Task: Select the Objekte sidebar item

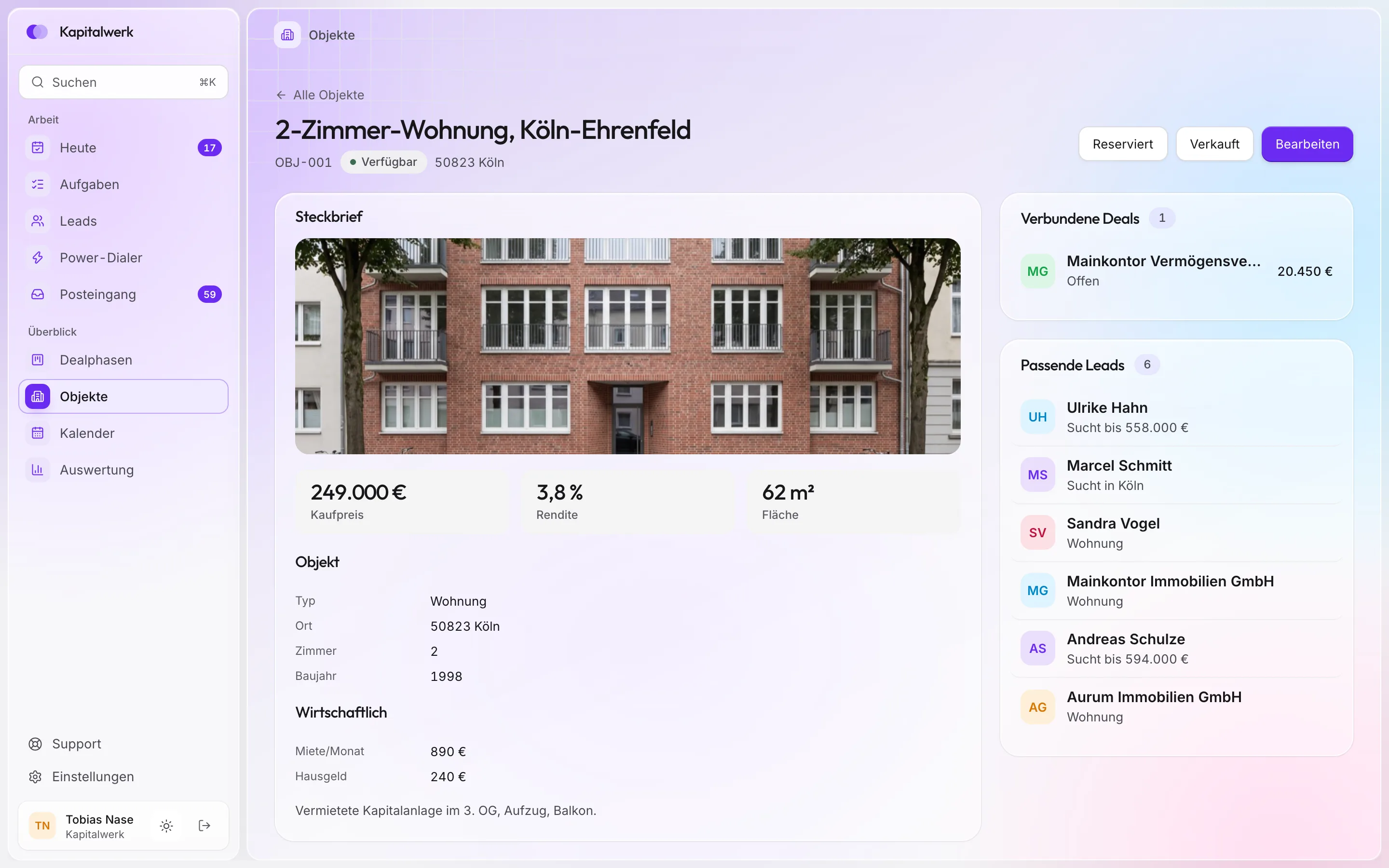Action: (123, 397)
